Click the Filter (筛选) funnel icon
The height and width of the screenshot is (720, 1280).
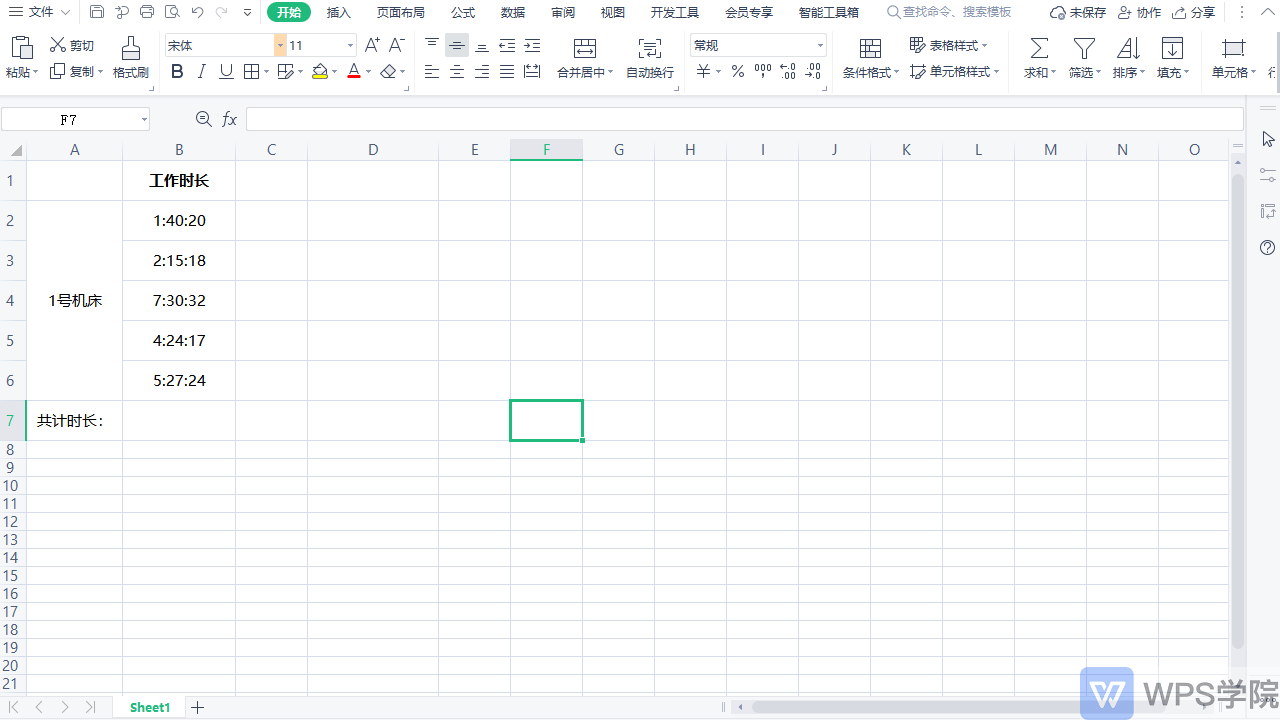click(1083, 48)
